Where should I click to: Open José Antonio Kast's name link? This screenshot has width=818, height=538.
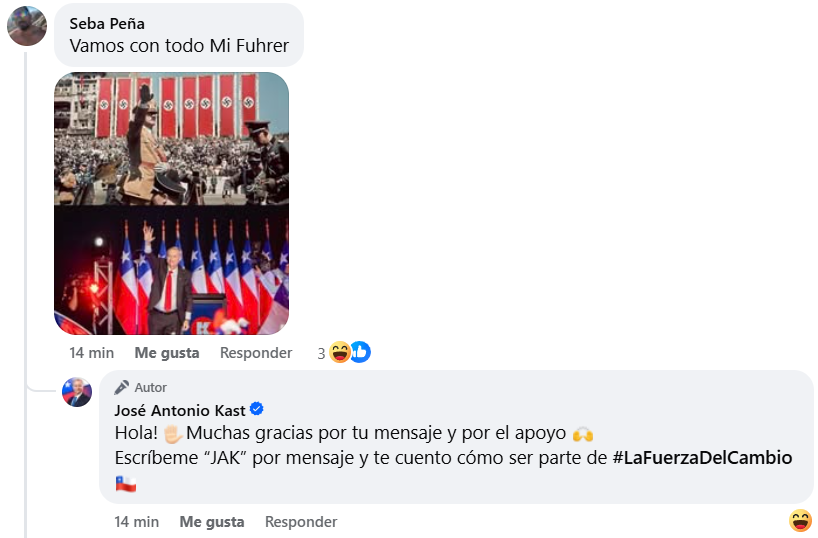click(x=180, y=411)
